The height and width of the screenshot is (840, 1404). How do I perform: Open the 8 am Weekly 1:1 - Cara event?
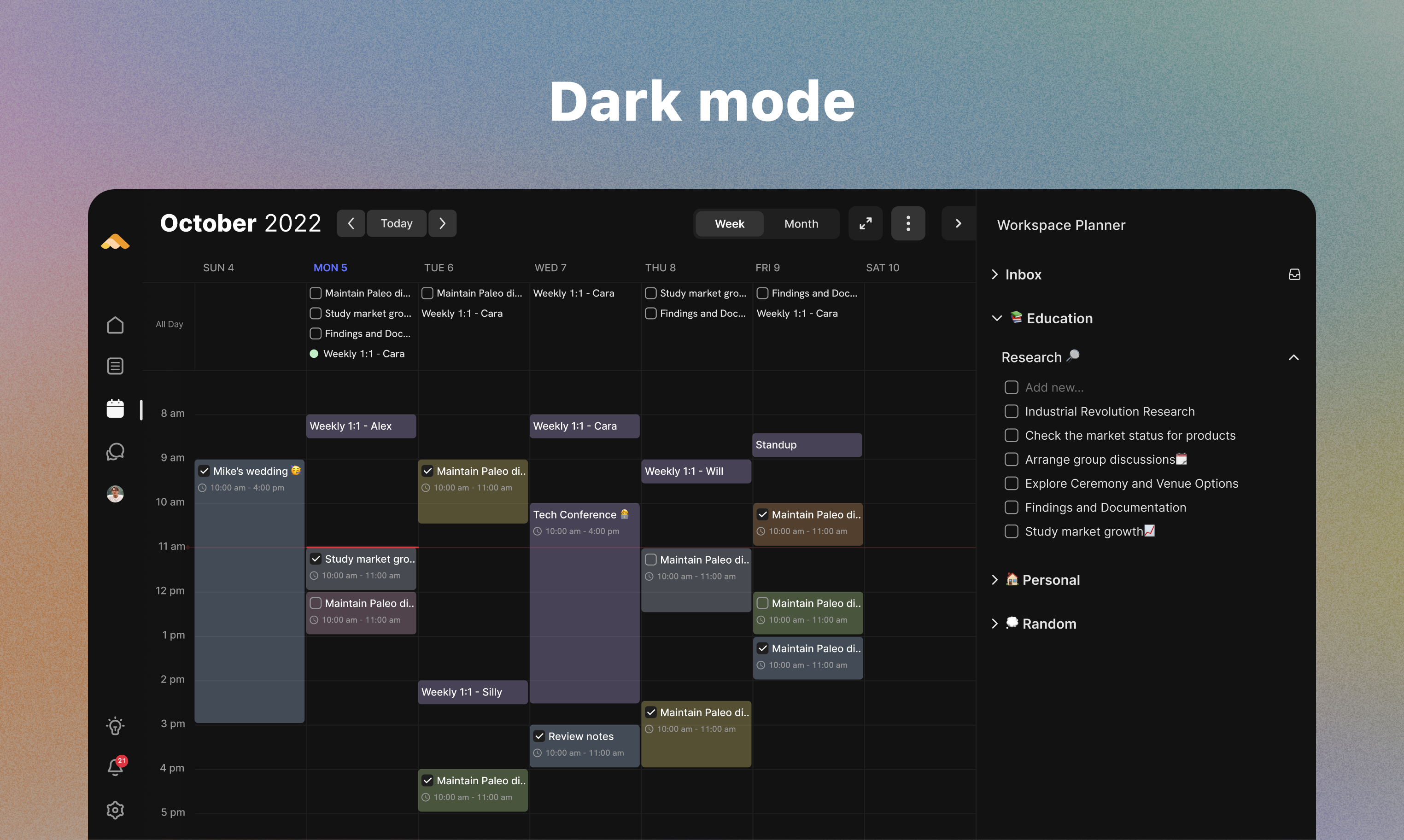click(584, 426)
